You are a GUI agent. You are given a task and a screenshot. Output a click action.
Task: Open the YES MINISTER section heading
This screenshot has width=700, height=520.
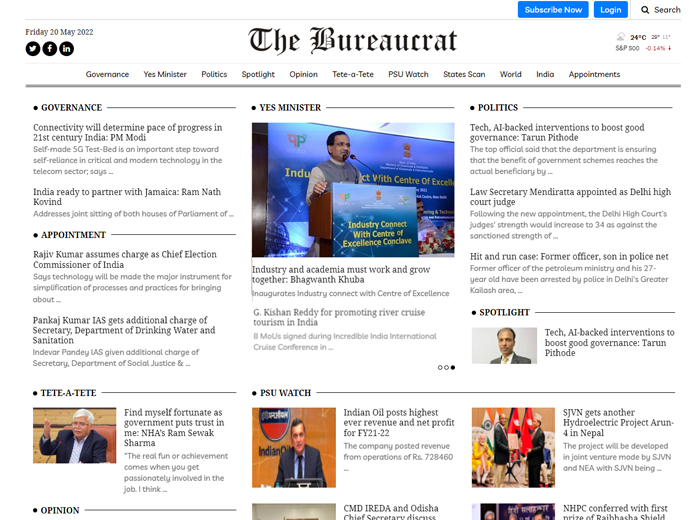point(290,108)
